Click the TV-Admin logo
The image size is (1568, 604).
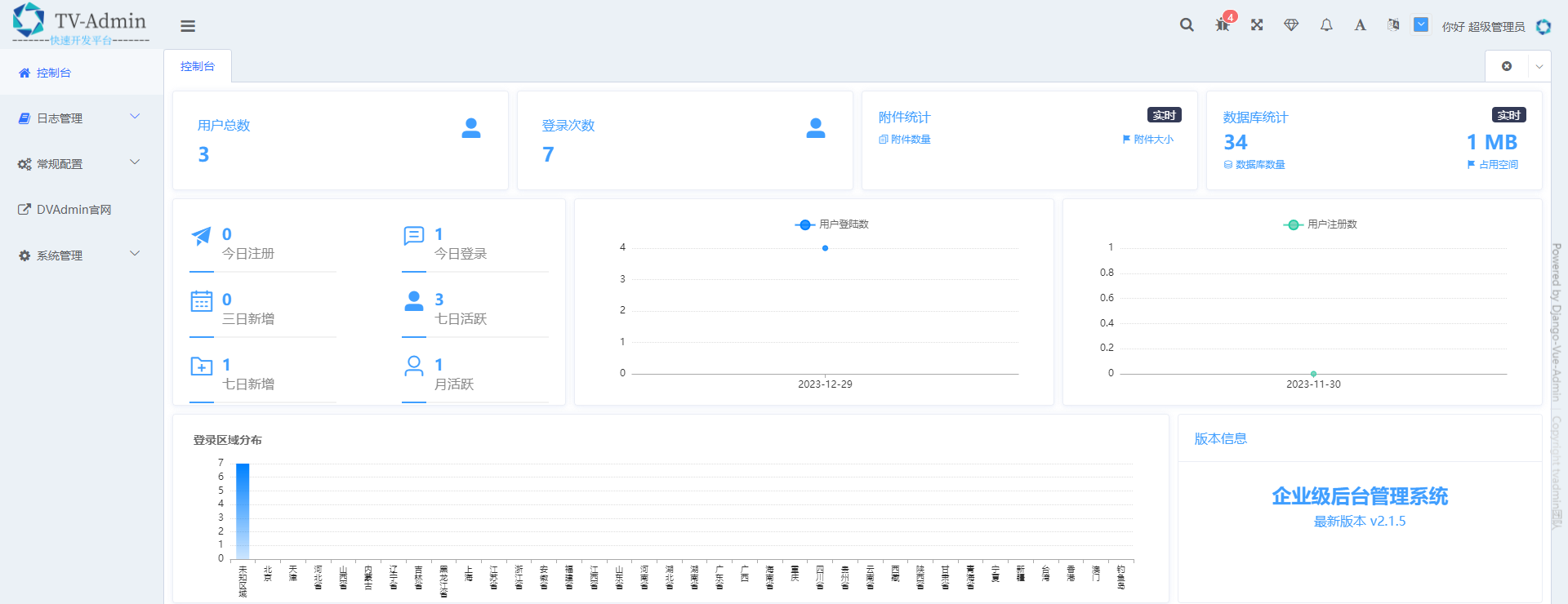click(81, 24)
